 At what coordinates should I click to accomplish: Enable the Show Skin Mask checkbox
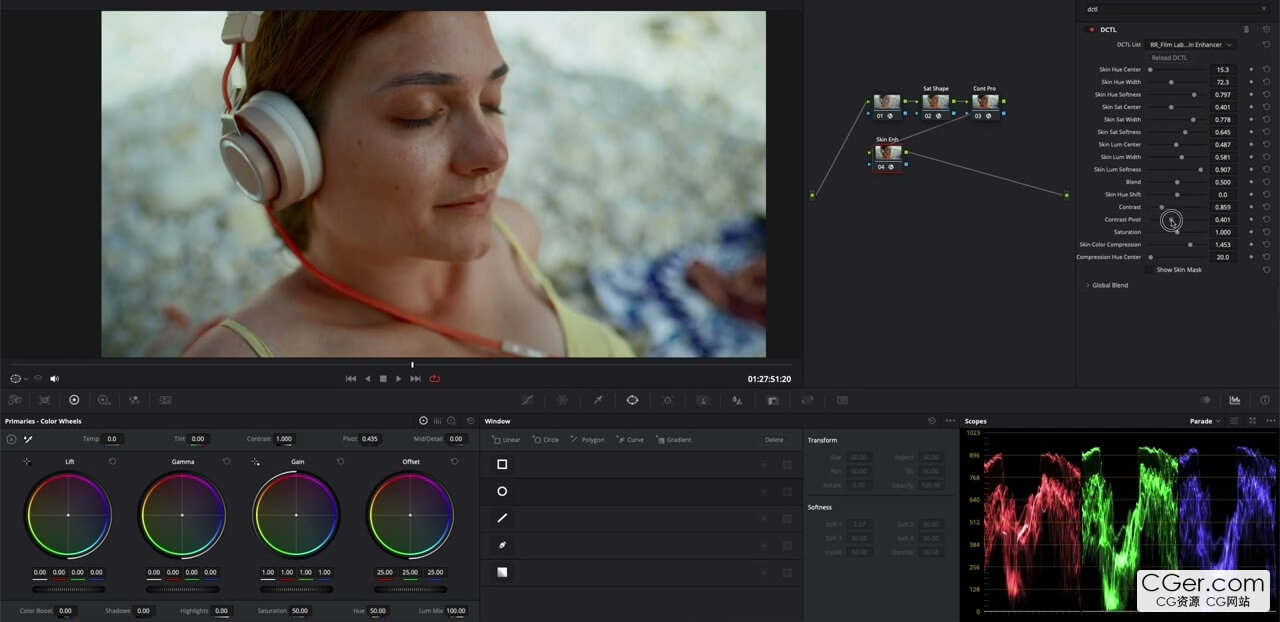(1148, 270)
